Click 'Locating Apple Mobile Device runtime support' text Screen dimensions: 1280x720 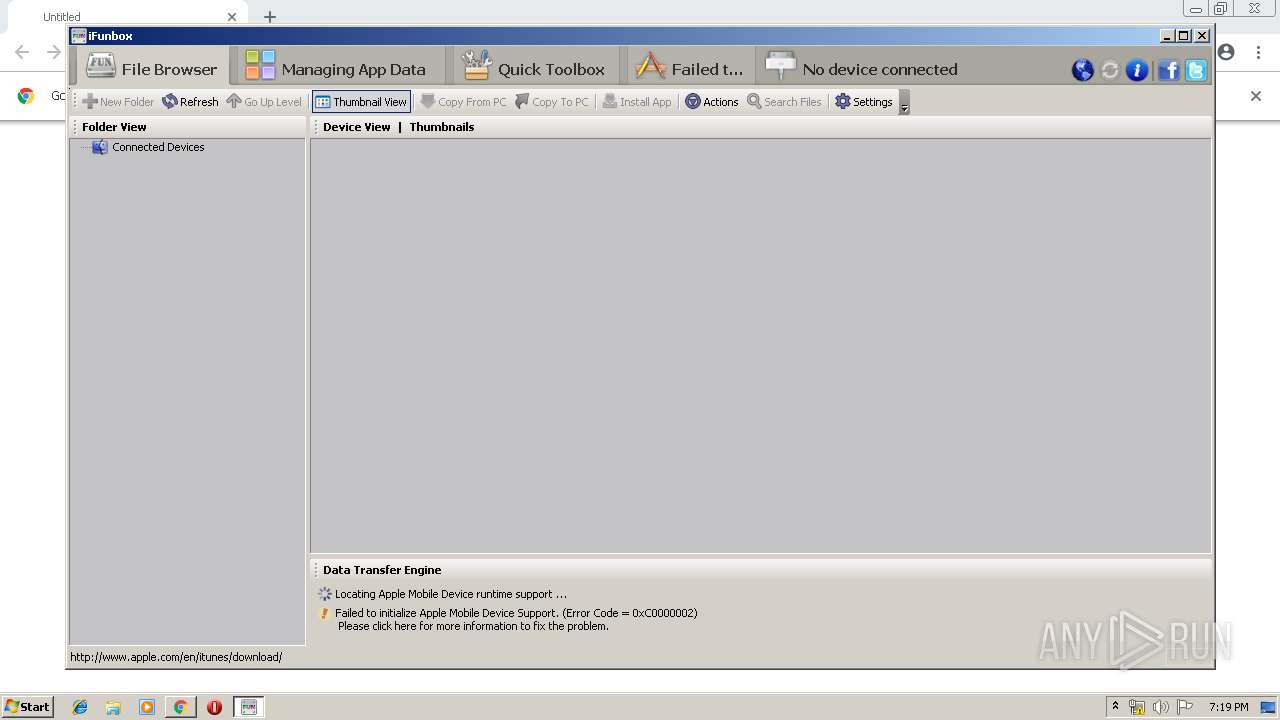pyautogui.click(x=451, y=594)
